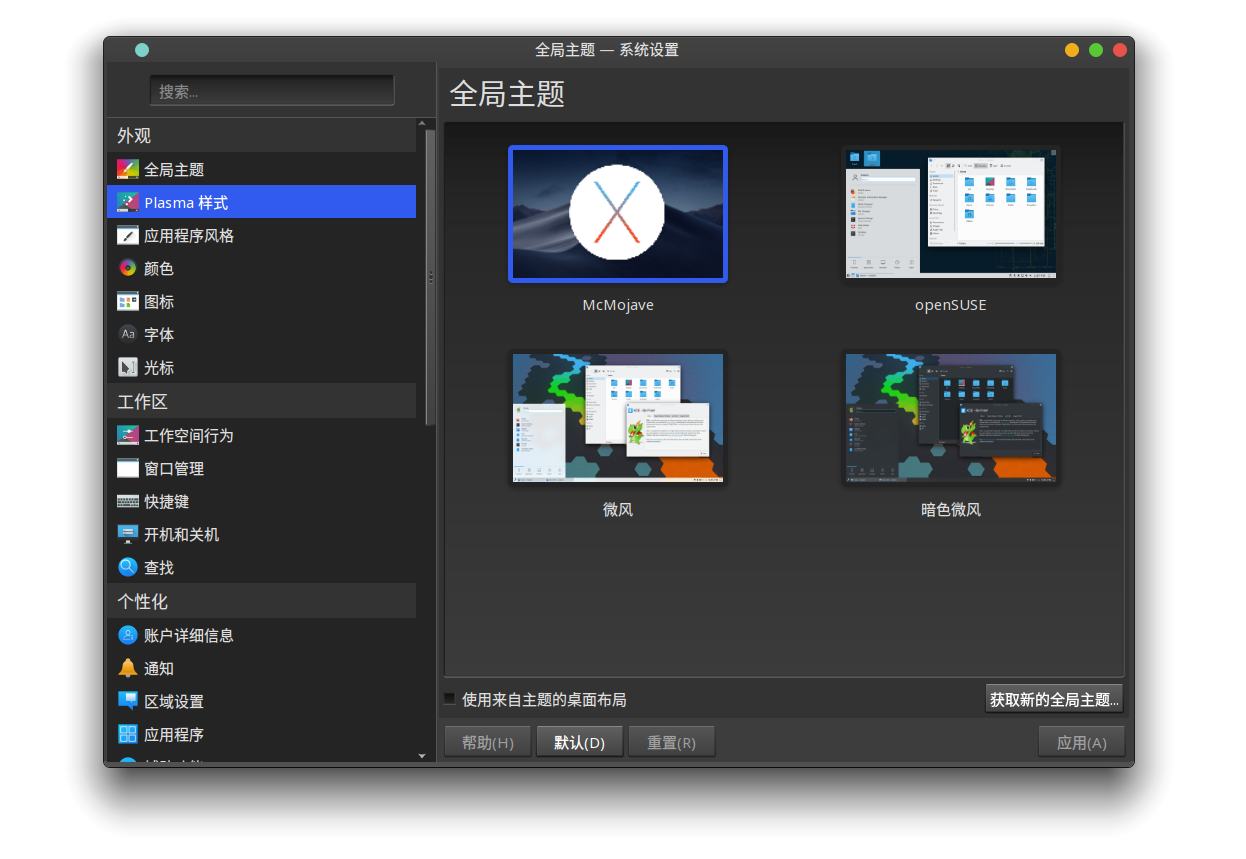This screenshot has height=859, width=1246.
Task: Click the McMojave theme name label
Action: 618,305
